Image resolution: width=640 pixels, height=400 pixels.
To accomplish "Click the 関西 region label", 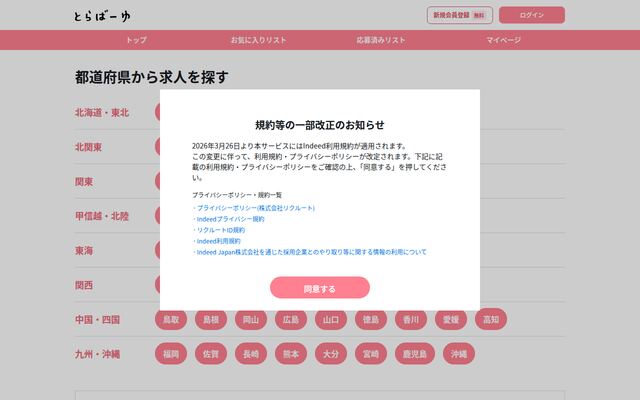I will [84, 285].
